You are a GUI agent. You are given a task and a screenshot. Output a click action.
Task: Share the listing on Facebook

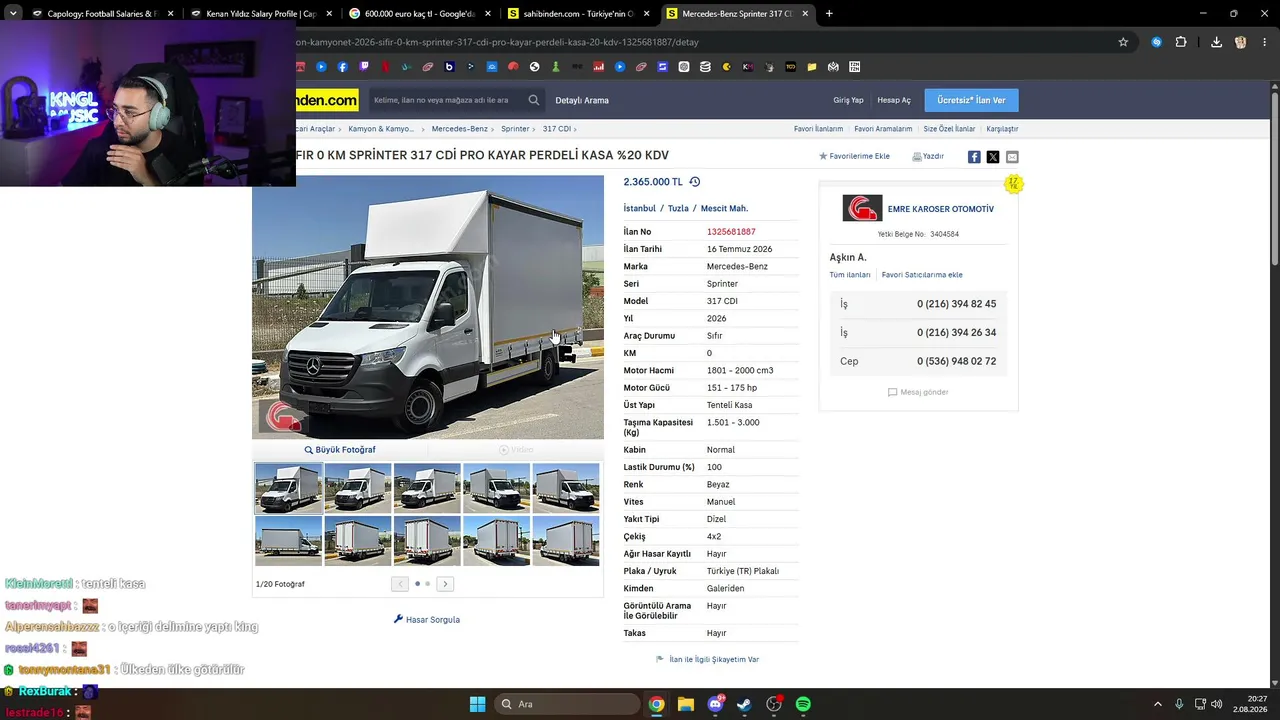tap(974, 157)
